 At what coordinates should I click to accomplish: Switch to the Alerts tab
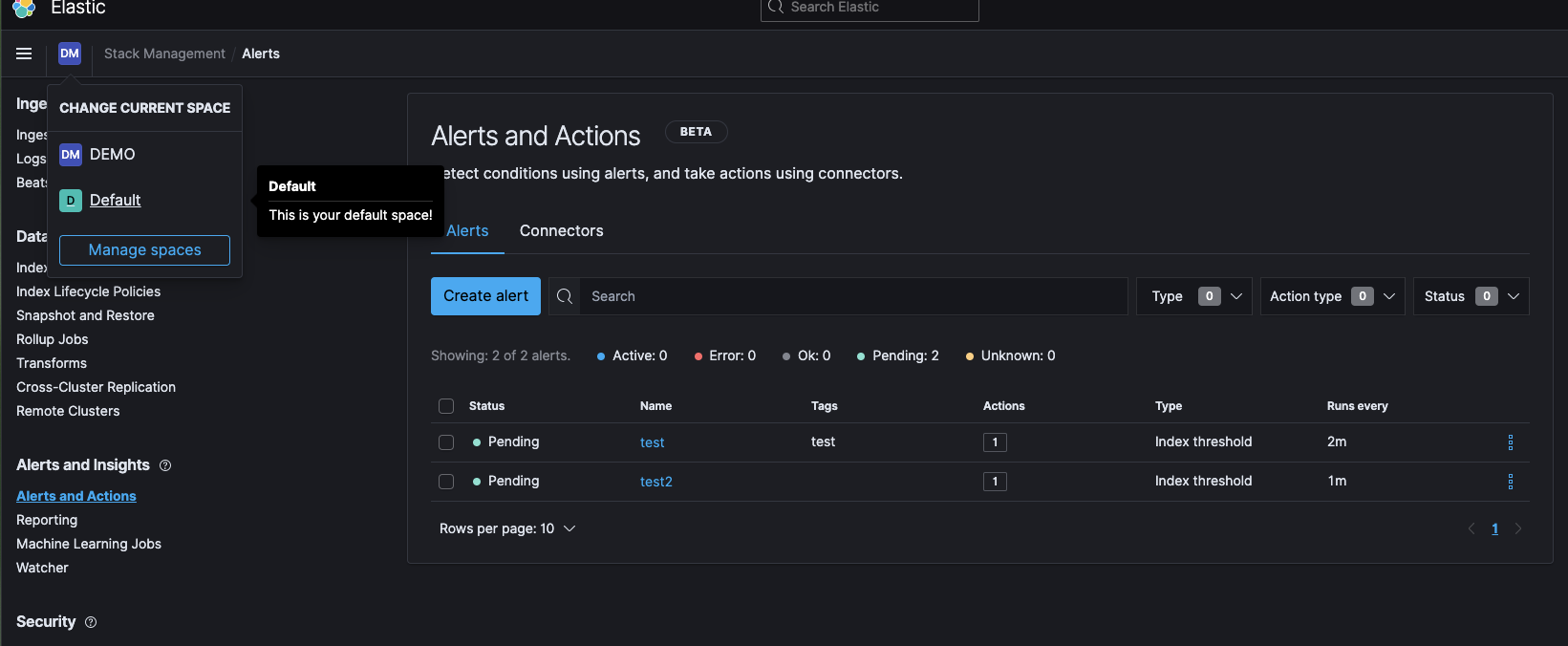pyautogui.click(x=467, y=231)
